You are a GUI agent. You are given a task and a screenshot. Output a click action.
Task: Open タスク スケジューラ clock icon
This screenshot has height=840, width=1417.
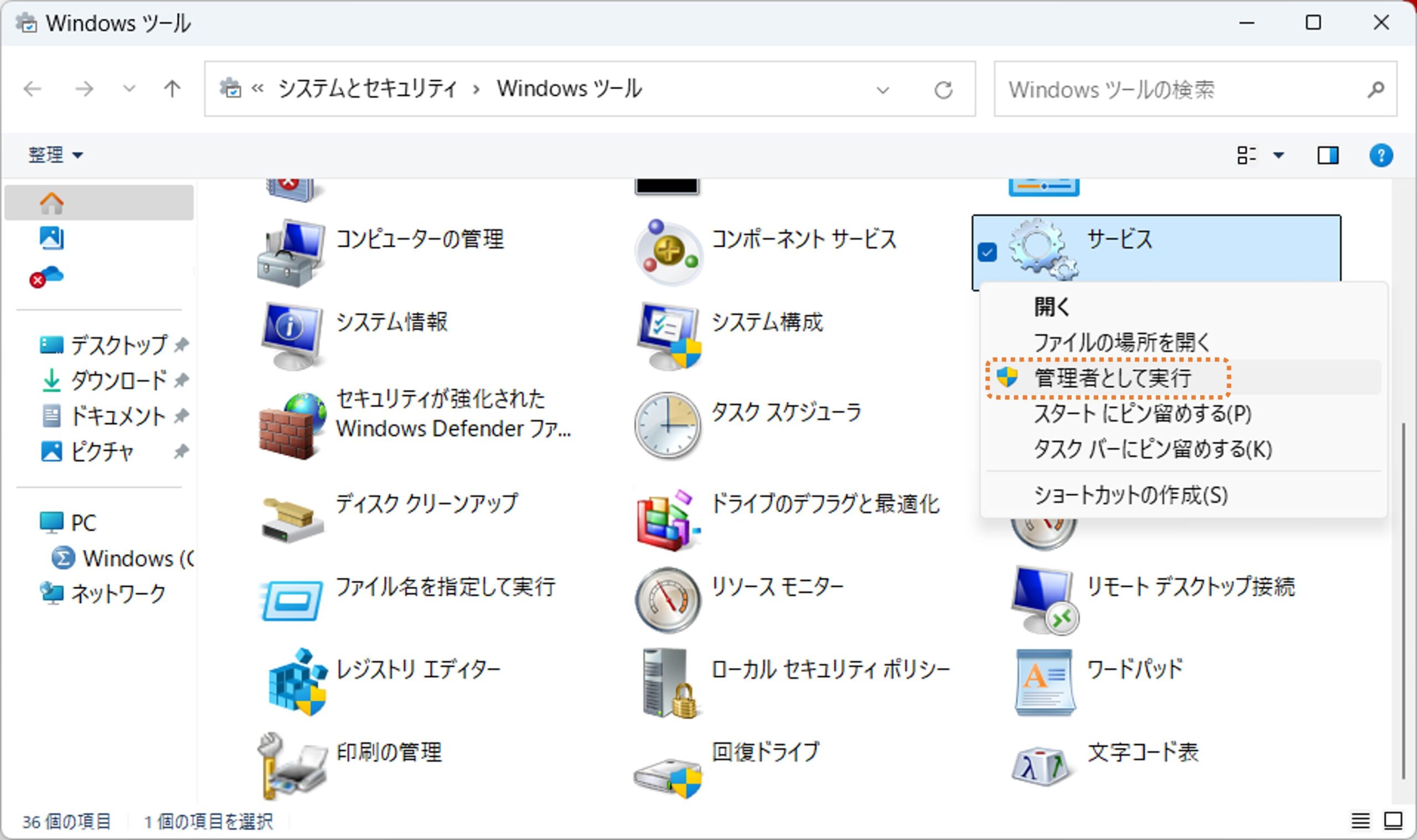pos(668,425)
